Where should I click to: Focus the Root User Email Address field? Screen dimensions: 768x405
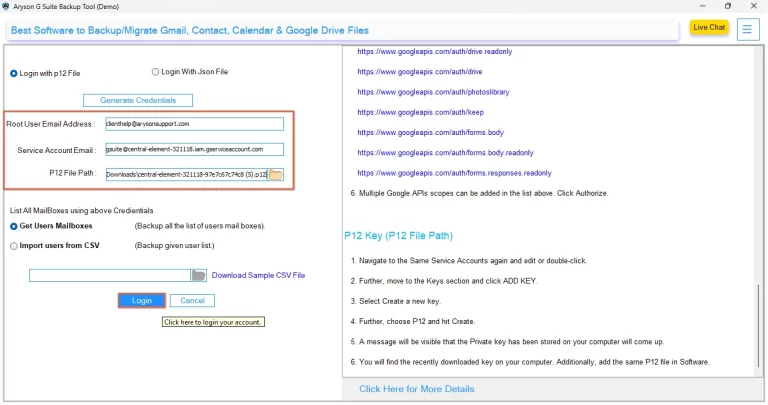(x=194, y=124)
